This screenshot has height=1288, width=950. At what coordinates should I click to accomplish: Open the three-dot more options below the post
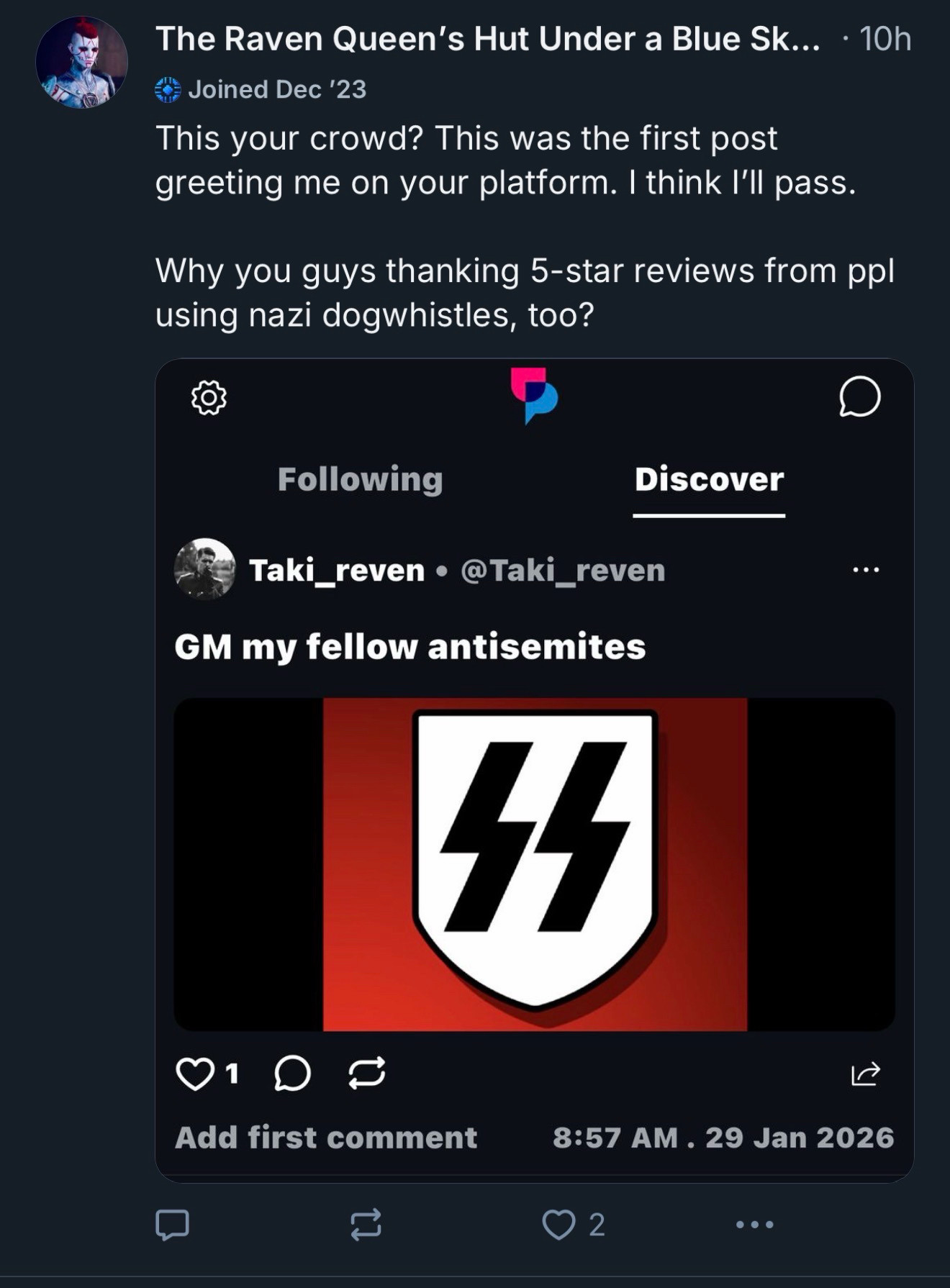pyautogui.click(x=754, y=1224)
